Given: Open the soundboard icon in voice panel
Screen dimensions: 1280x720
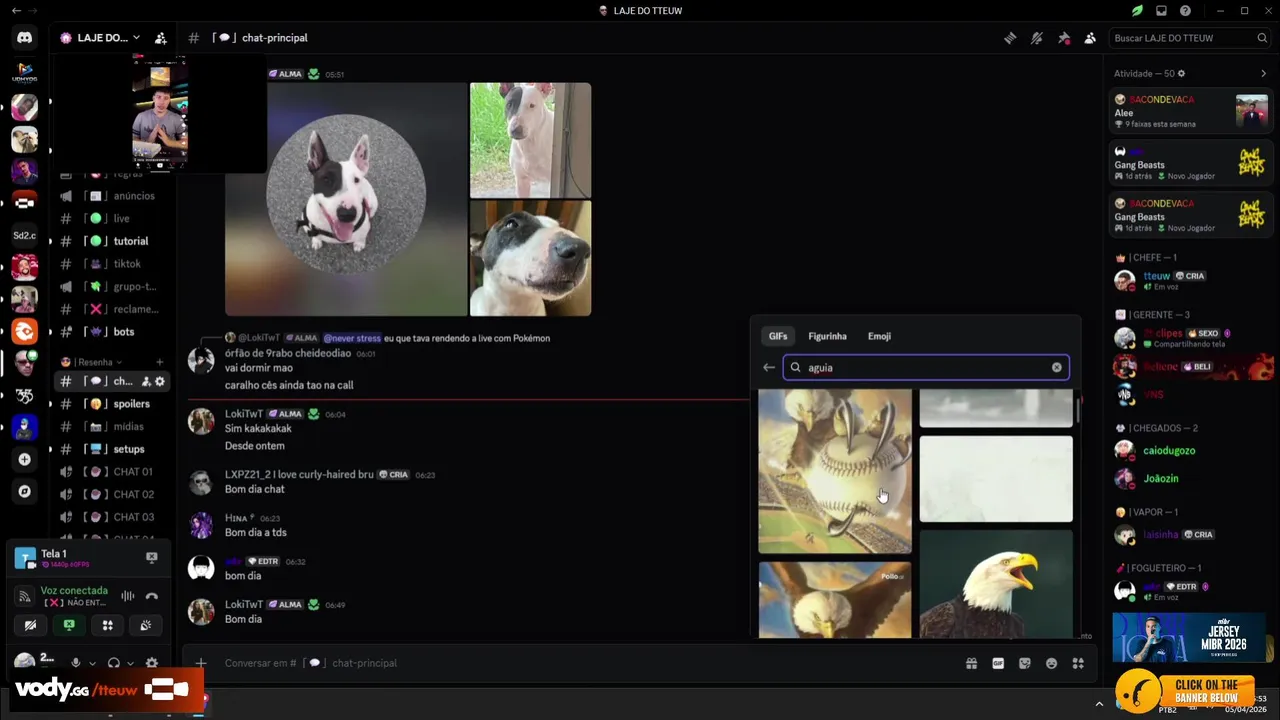Looking at the screenshot, I should pos(146,625).
